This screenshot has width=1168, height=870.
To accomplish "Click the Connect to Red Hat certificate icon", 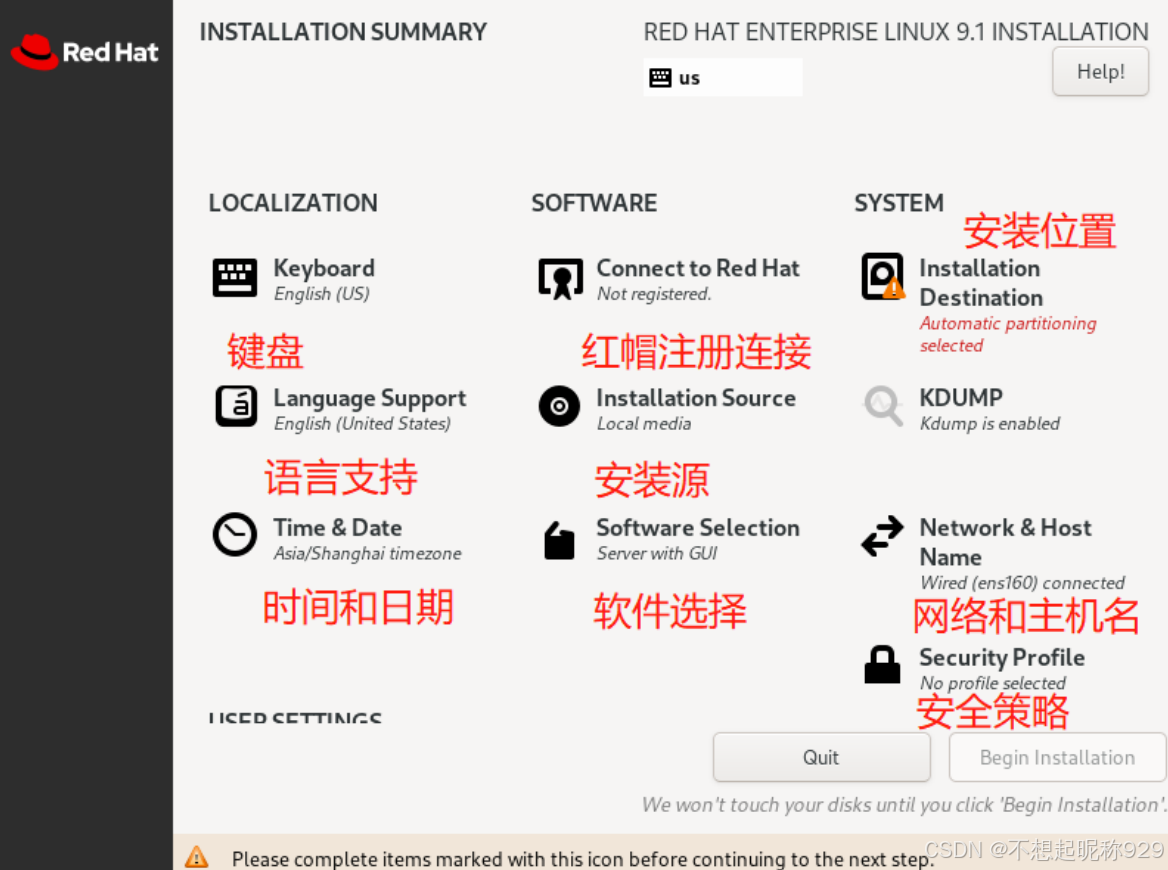I will pos(560,279).
